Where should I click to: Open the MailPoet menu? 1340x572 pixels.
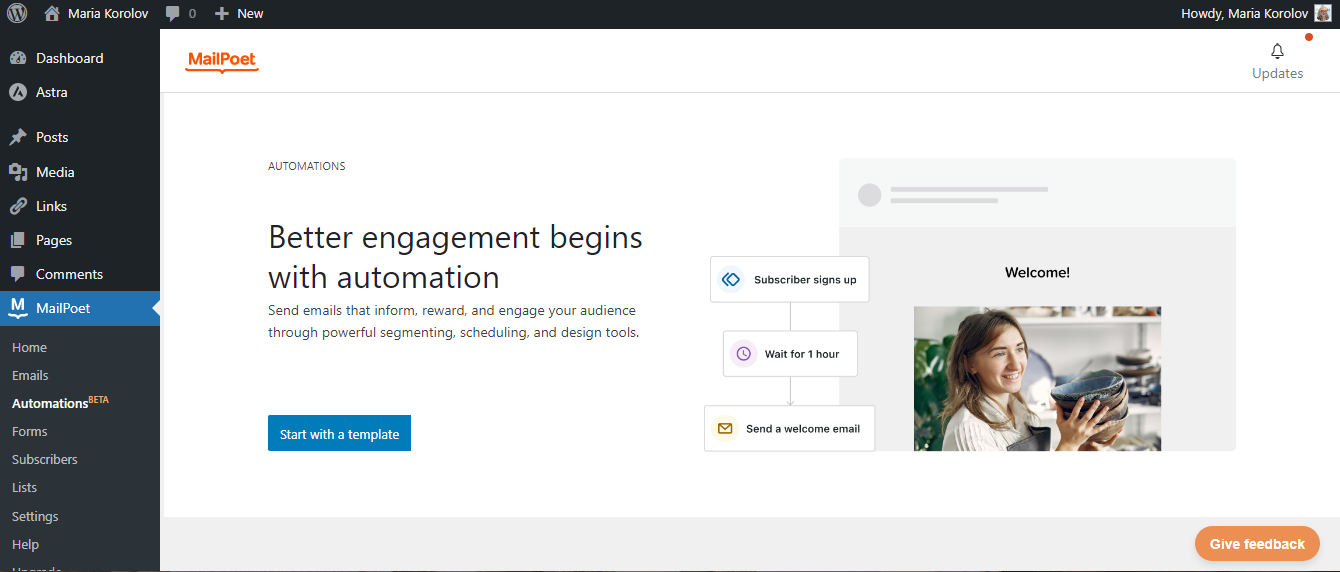click(80, 308)
